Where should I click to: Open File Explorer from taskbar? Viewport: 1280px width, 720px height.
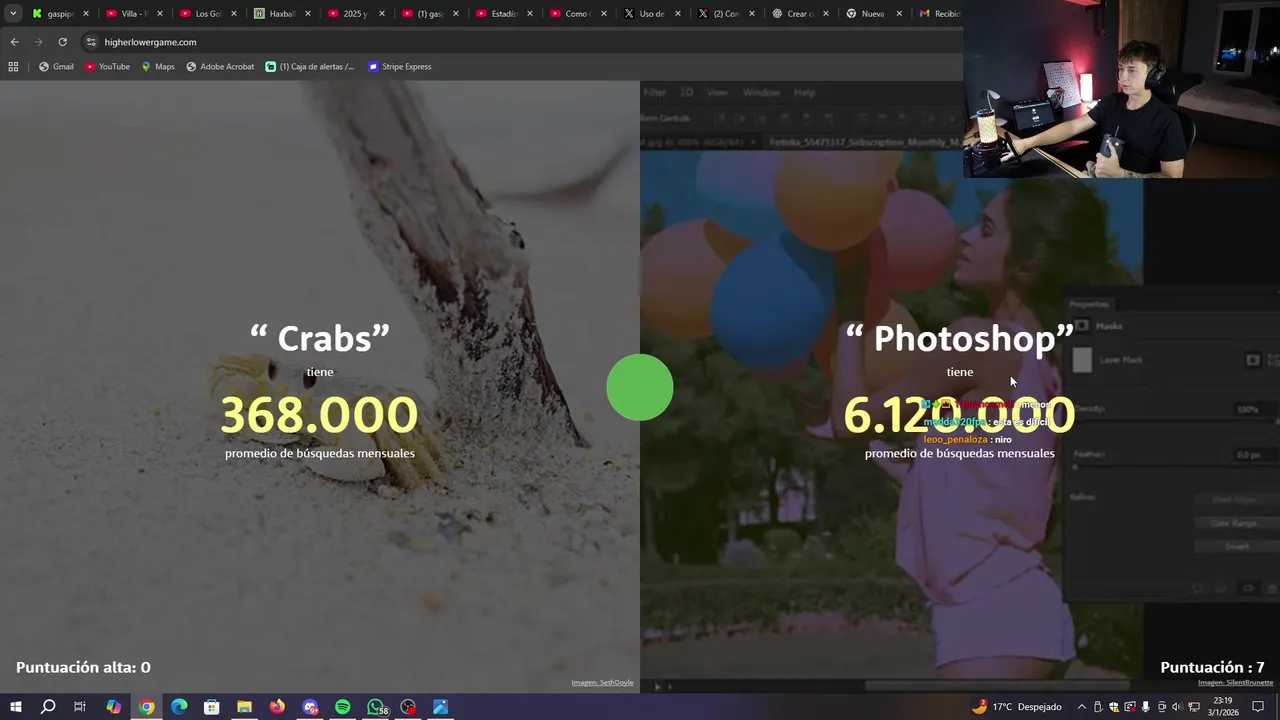[244, 707]
